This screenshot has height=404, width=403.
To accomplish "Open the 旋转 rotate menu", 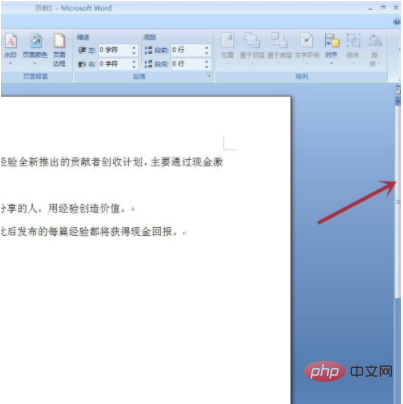I will click(375, 49).
